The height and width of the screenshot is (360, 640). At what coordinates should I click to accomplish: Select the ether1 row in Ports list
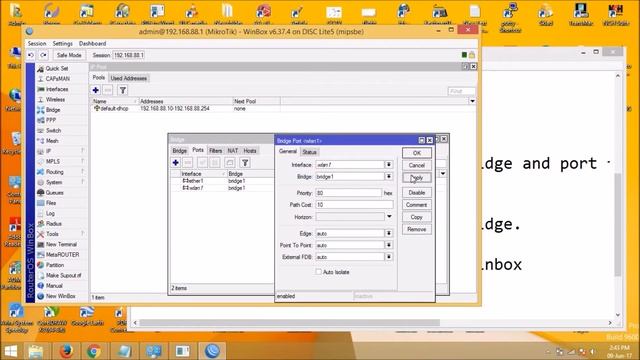tap(222, 181)
